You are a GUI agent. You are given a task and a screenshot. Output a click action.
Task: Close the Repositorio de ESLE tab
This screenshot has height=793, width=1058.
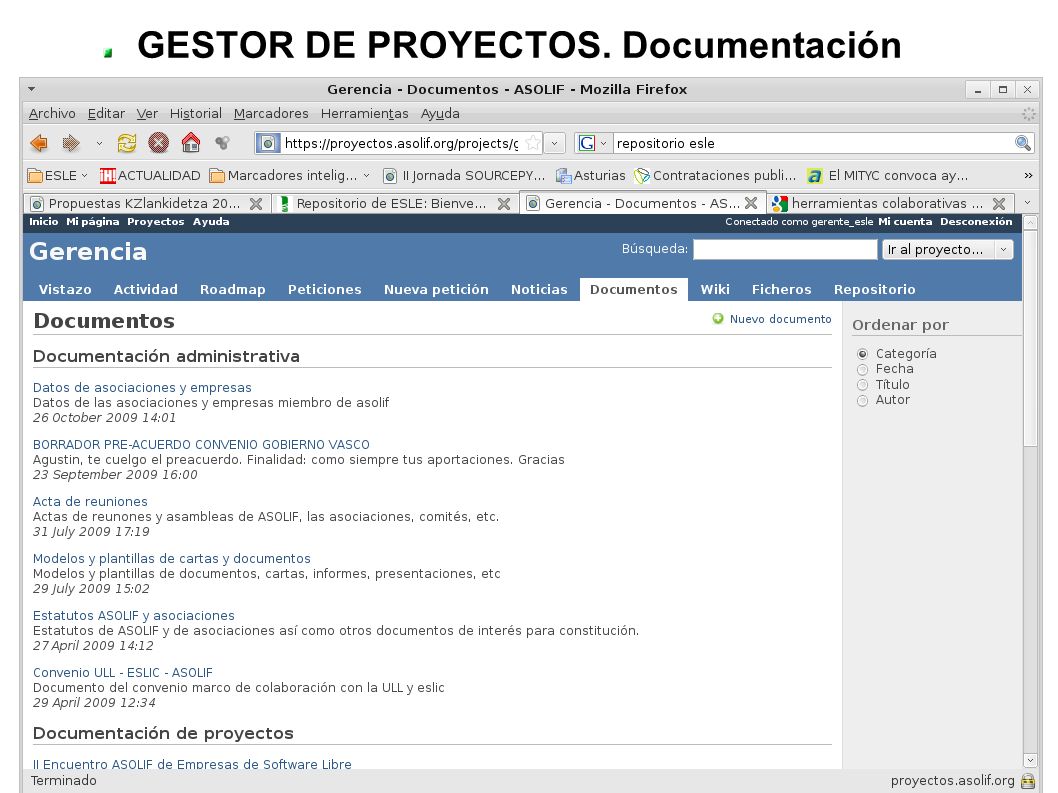click(504, 204)
